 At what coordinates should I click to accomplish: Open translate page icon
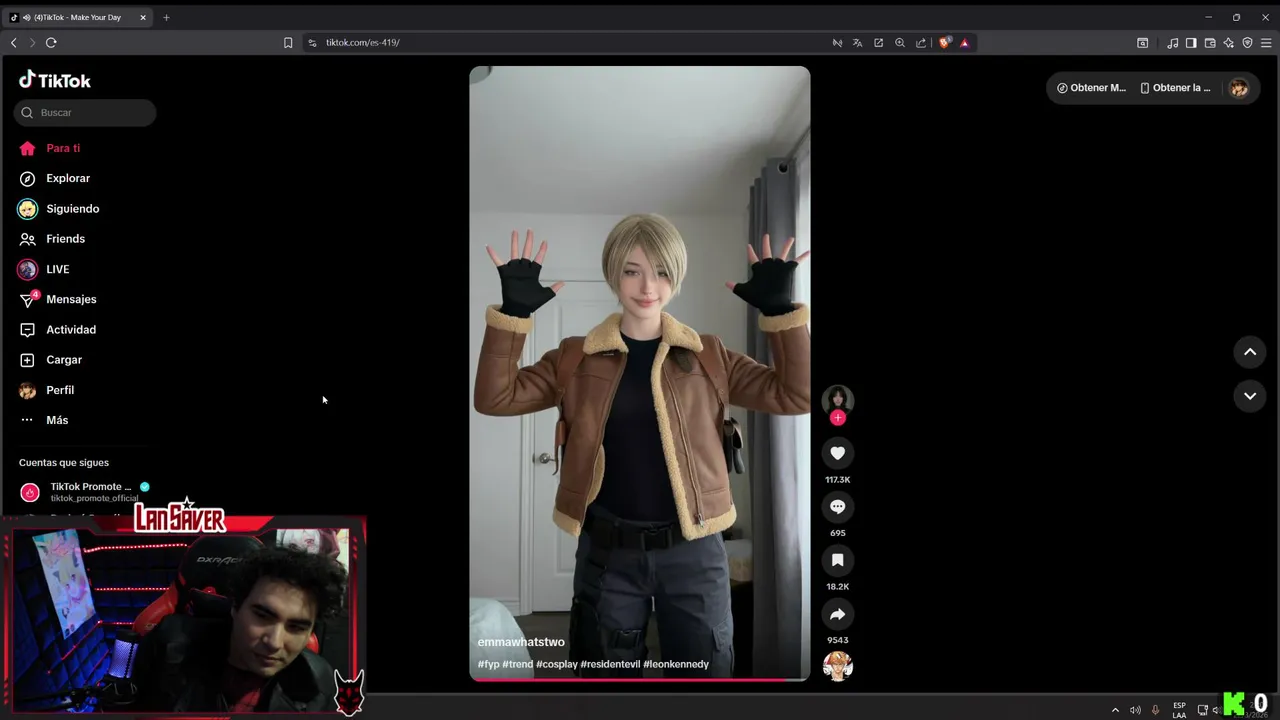coord(857,43)
